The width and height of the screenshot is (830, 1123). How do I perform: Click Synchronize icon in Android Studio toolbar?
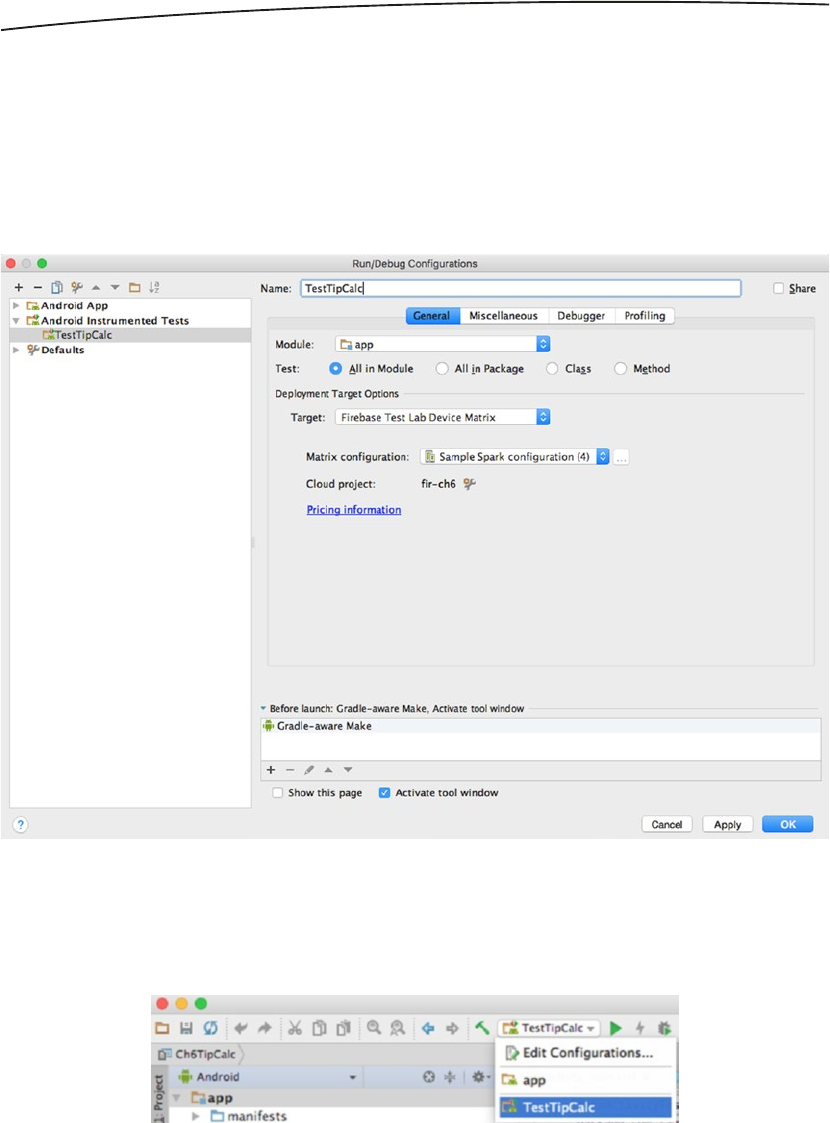click(x=211, y=1028)
